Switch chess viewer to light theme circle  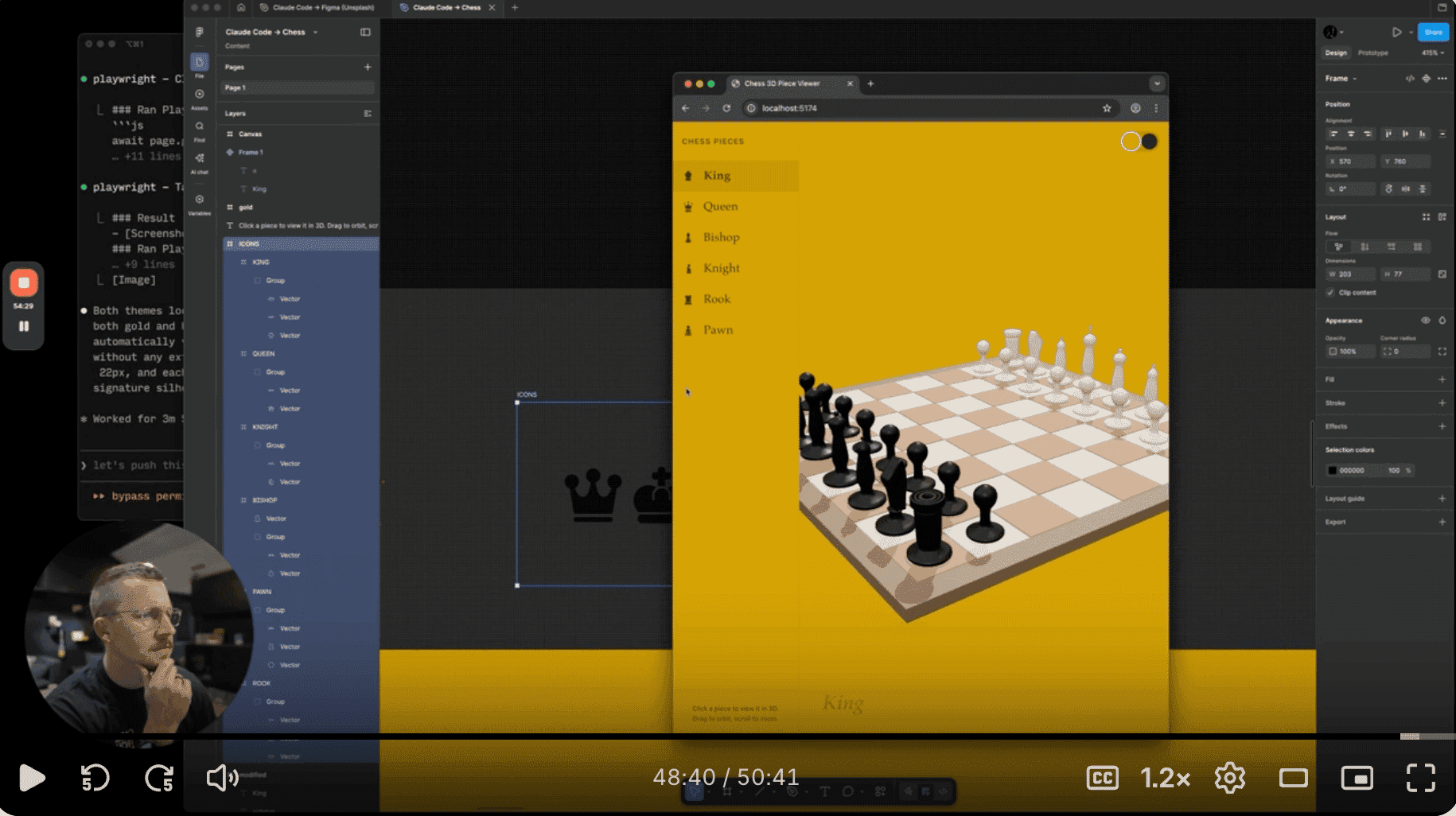pos(1130,142)
